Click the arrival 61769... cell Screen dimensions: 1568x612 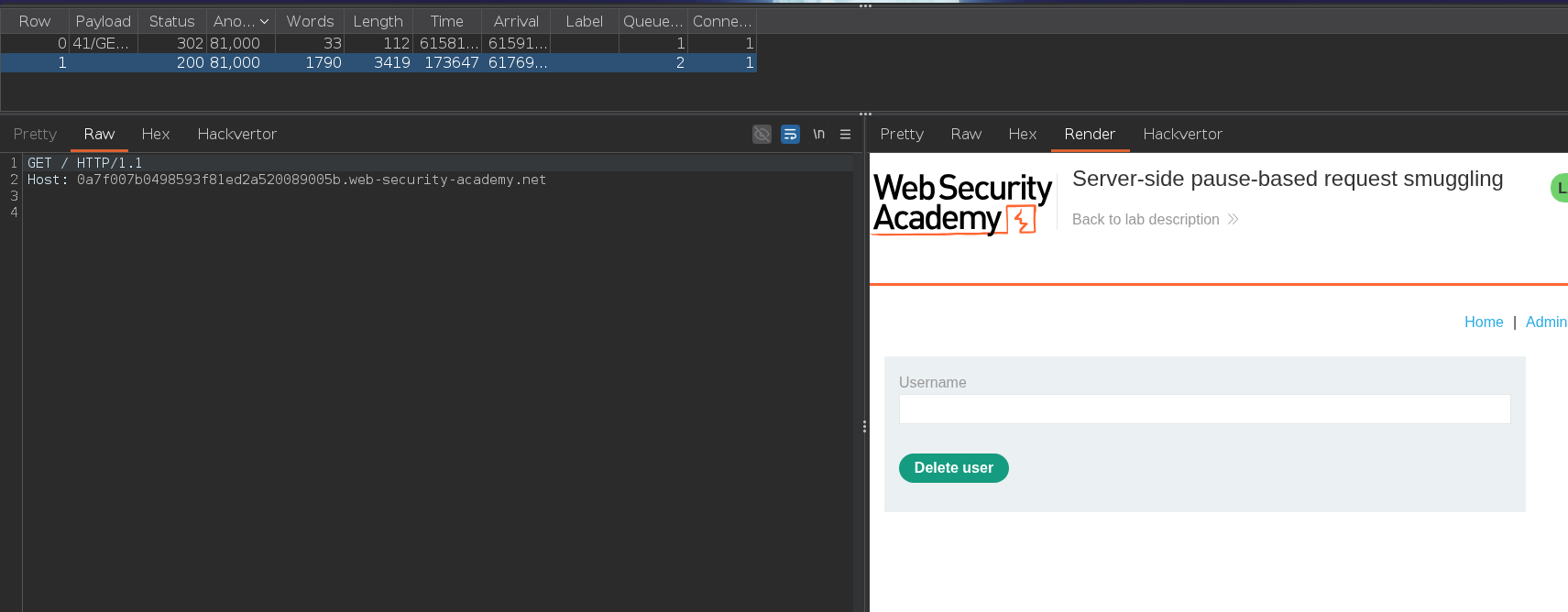point(516,62)
